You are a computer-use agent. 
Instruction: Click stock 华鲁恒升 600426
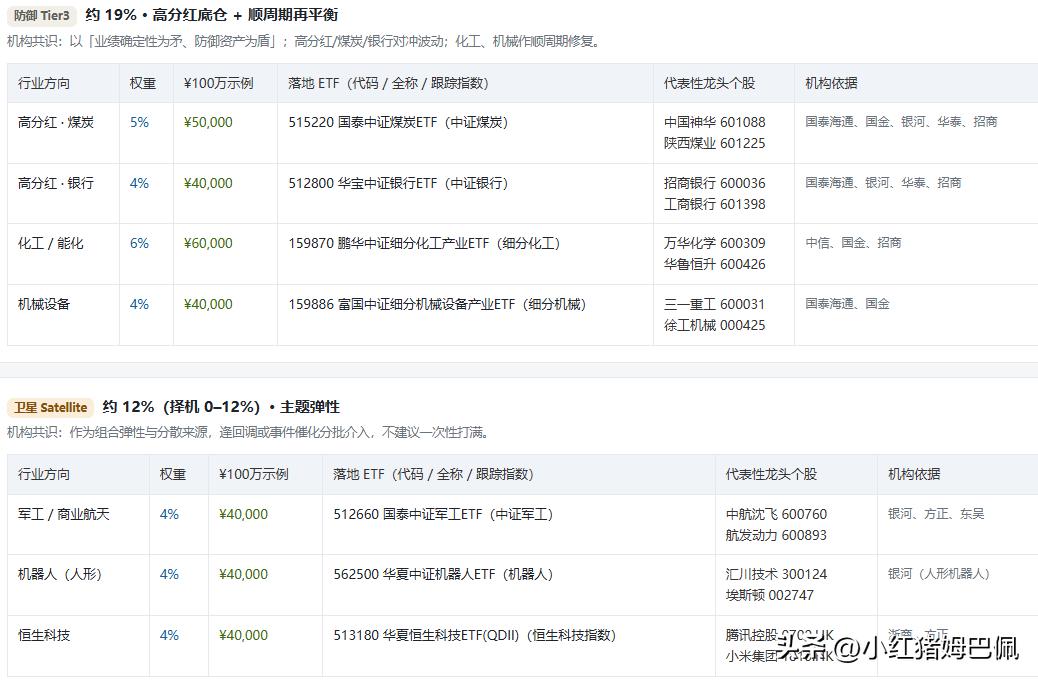714,264
